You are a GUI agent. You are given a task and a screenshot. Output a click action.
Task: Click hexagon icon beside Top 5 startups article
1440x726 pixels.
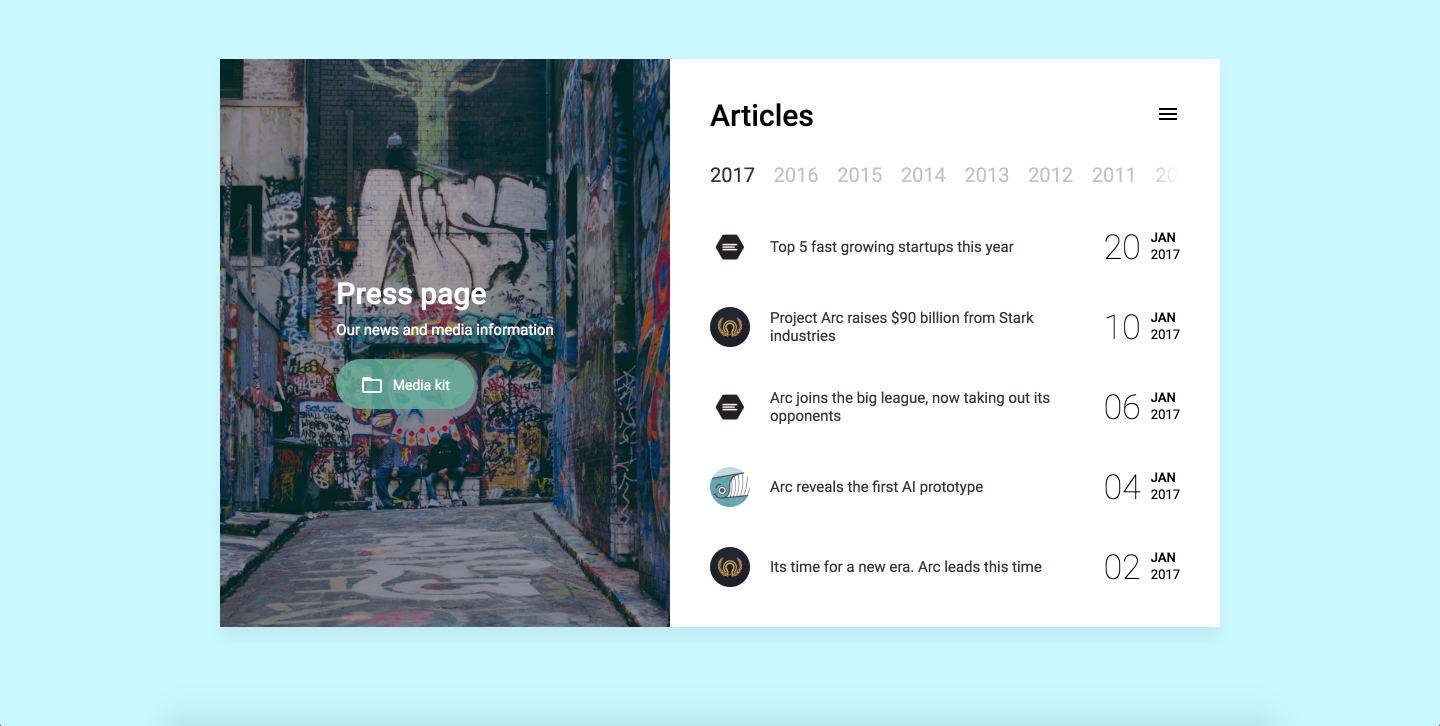[730, 247]
